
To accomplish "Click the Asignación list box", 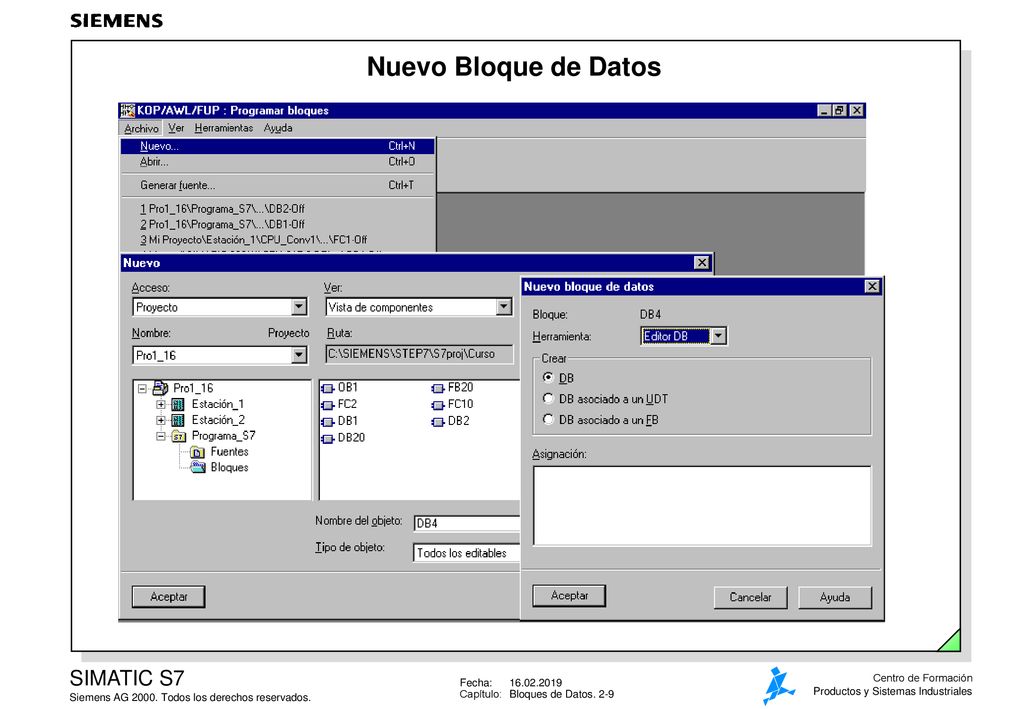I will coord(702,506).
